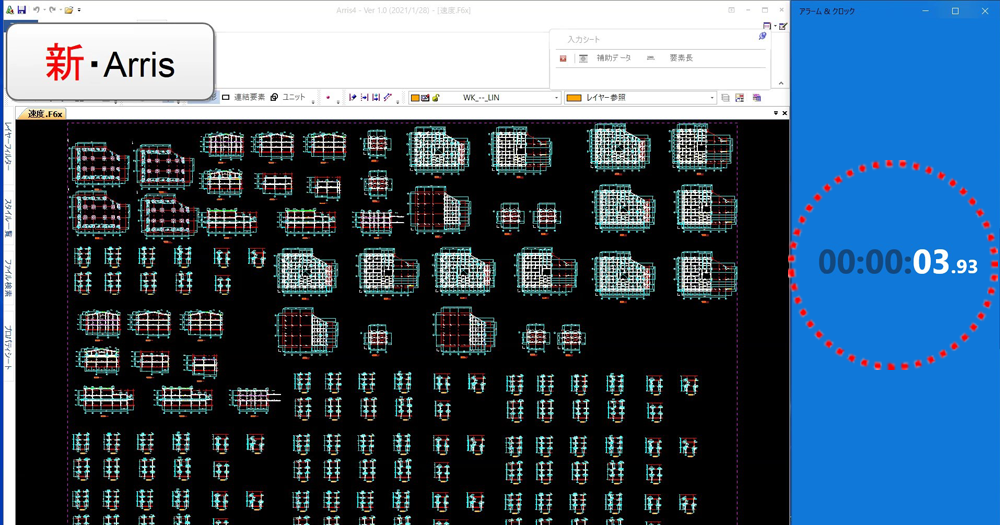Switch to the 速度.F6x document tab
1000x525 pixels.
tap(45, 114)
